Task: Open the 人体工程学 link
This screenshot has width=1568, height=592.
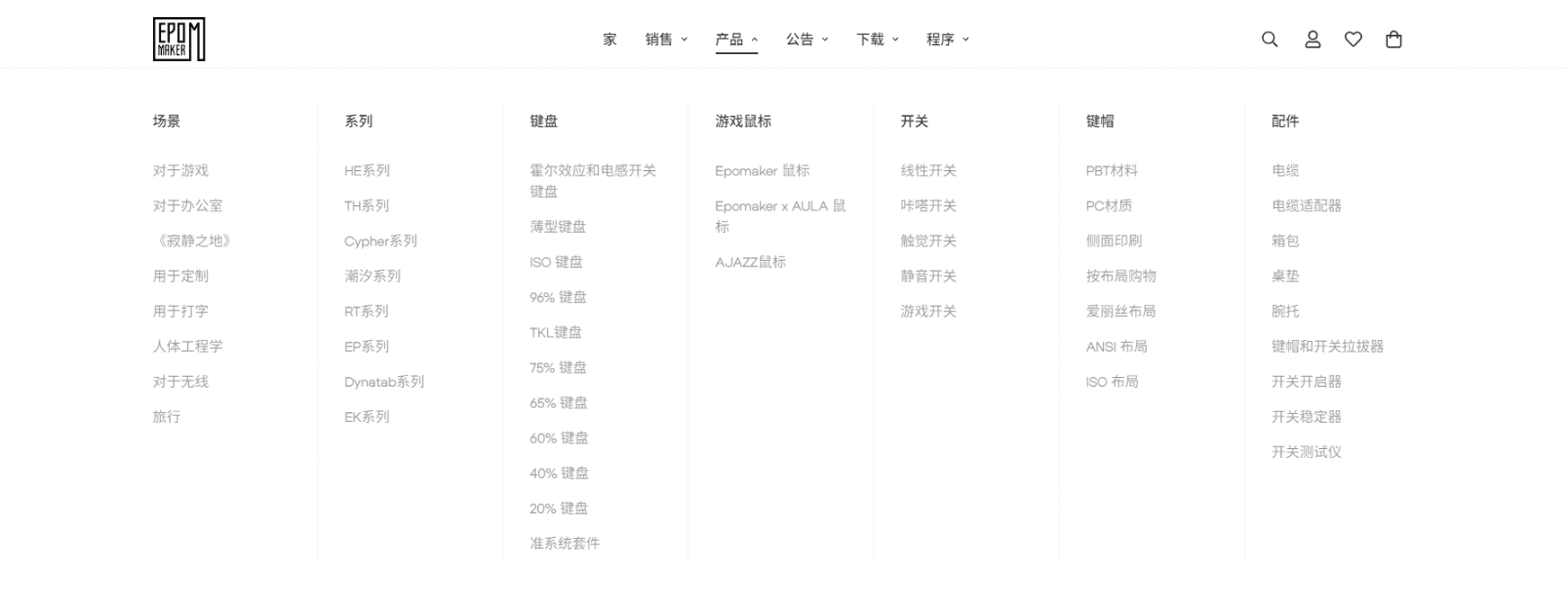Action: pos(187,346)
